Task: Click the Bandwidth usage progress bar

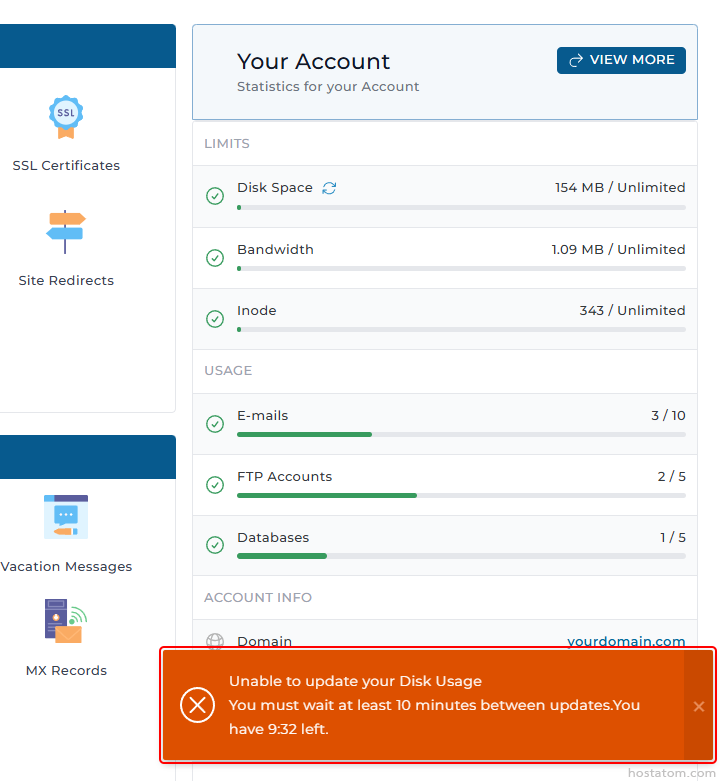Action: [x=461, y=268]
